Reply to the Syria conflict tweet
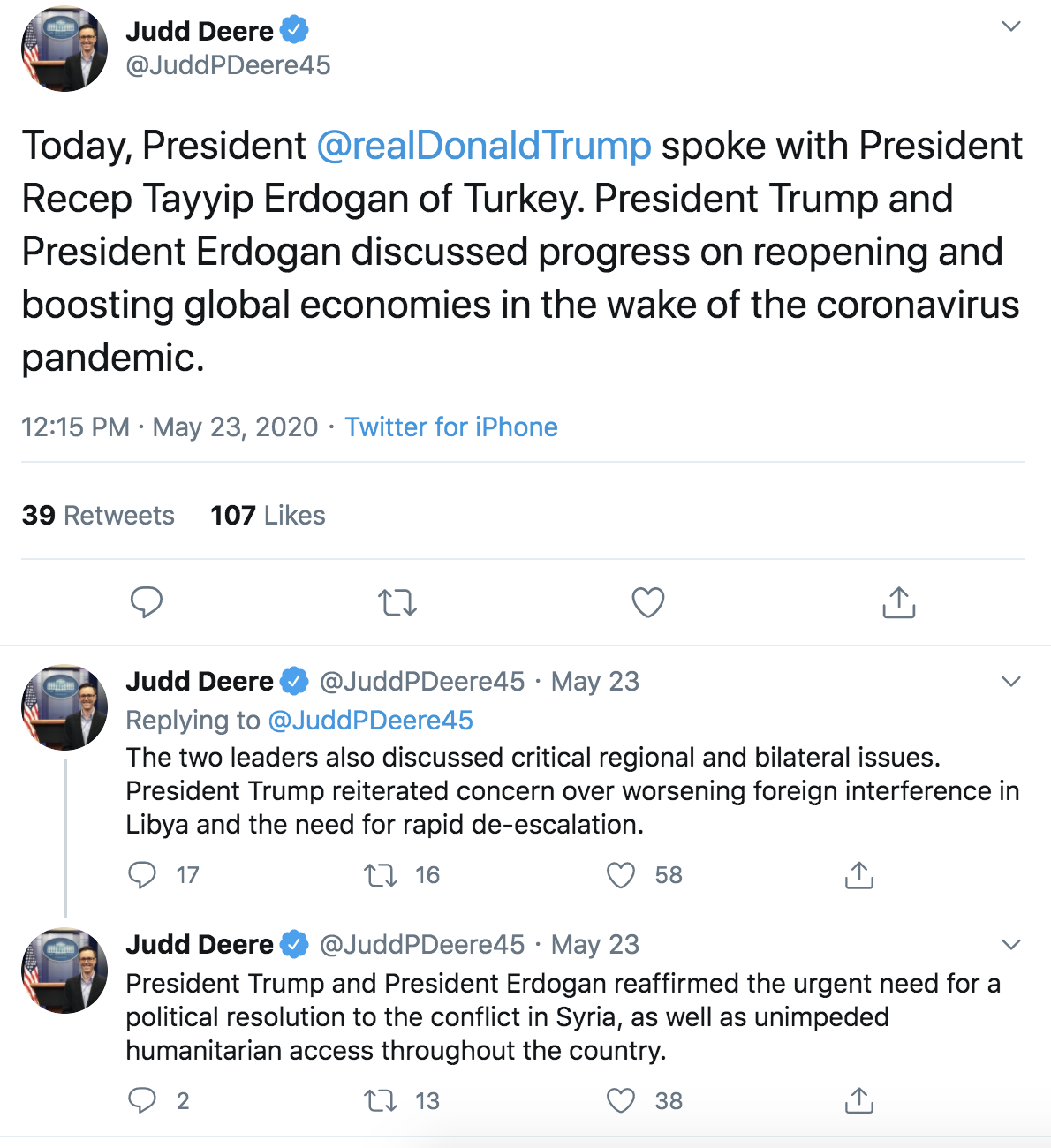This screenshot has height=1148, width=1051. [x=142, y=1100]
